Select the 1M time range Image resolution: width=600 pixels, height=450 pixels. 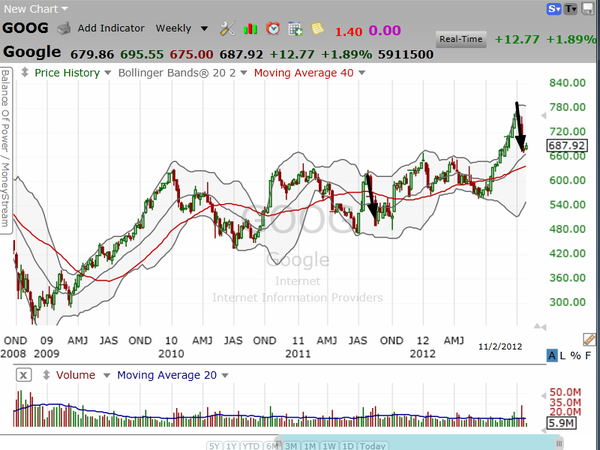point(310,446)
